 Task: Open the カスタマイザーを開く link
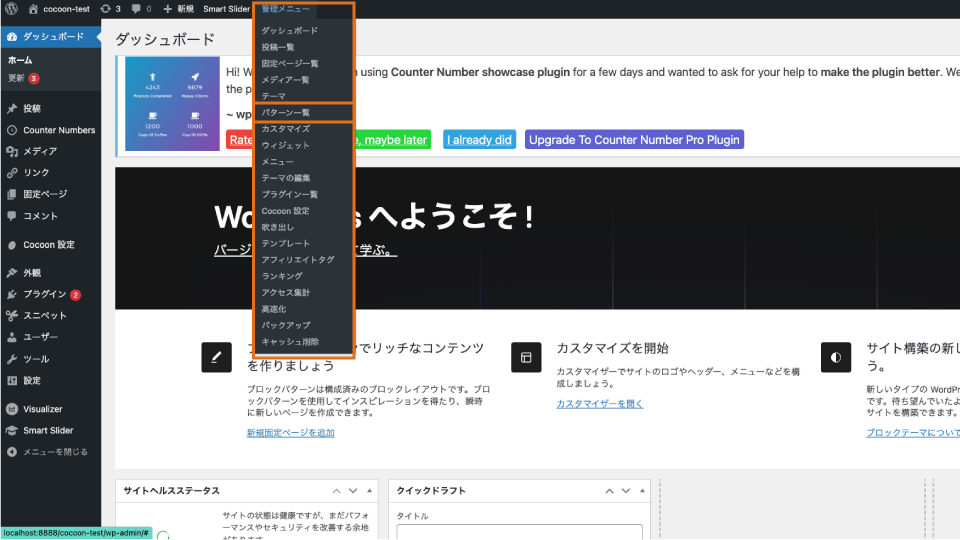600,404
